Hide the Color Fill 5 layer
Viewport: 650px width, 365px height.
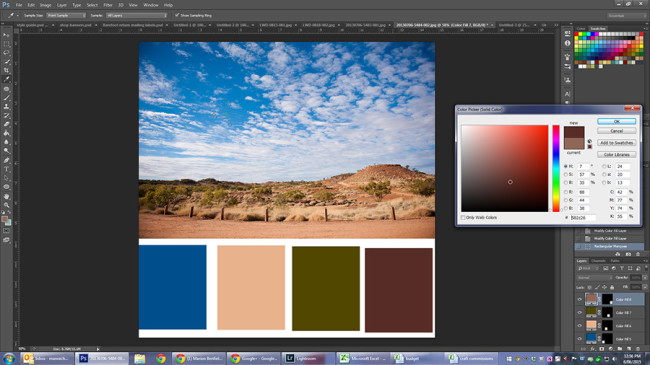click(580, 339)
